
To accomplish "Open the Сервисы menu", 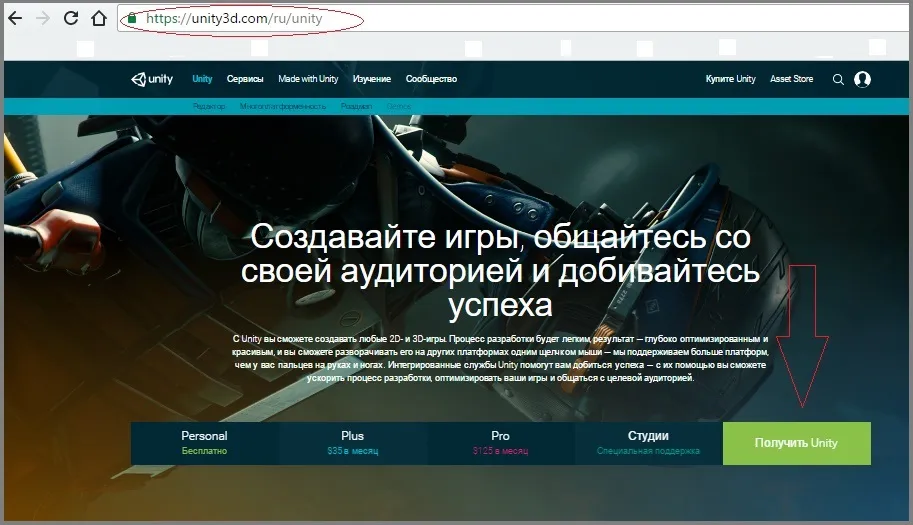I will click(x=245, y=79).
